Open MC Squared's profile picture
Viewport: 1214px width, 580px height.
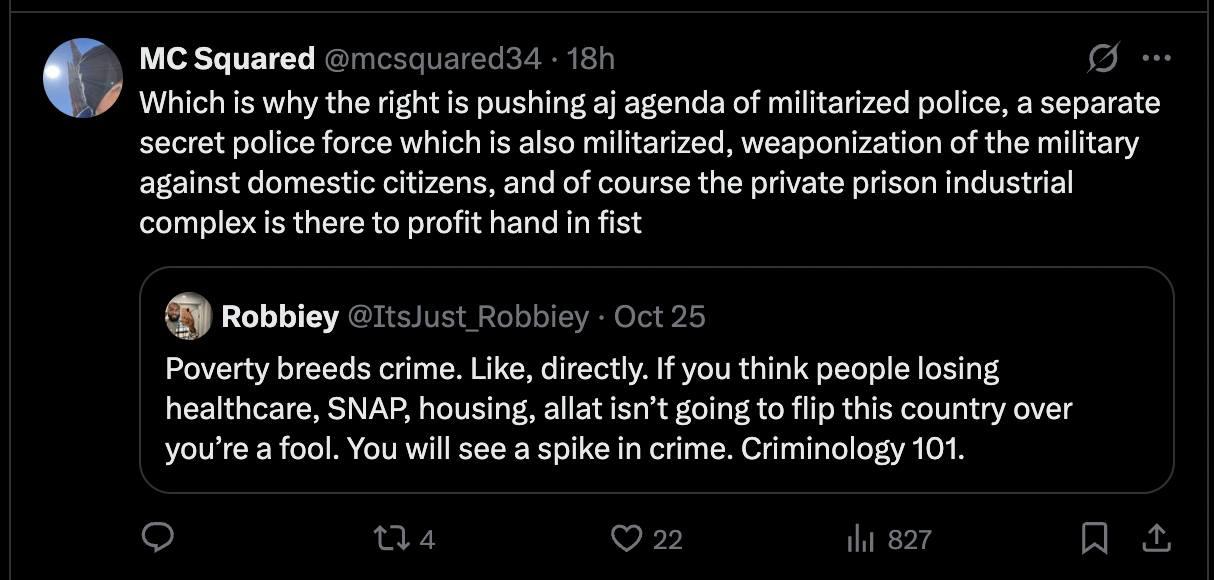click(83, 78)
